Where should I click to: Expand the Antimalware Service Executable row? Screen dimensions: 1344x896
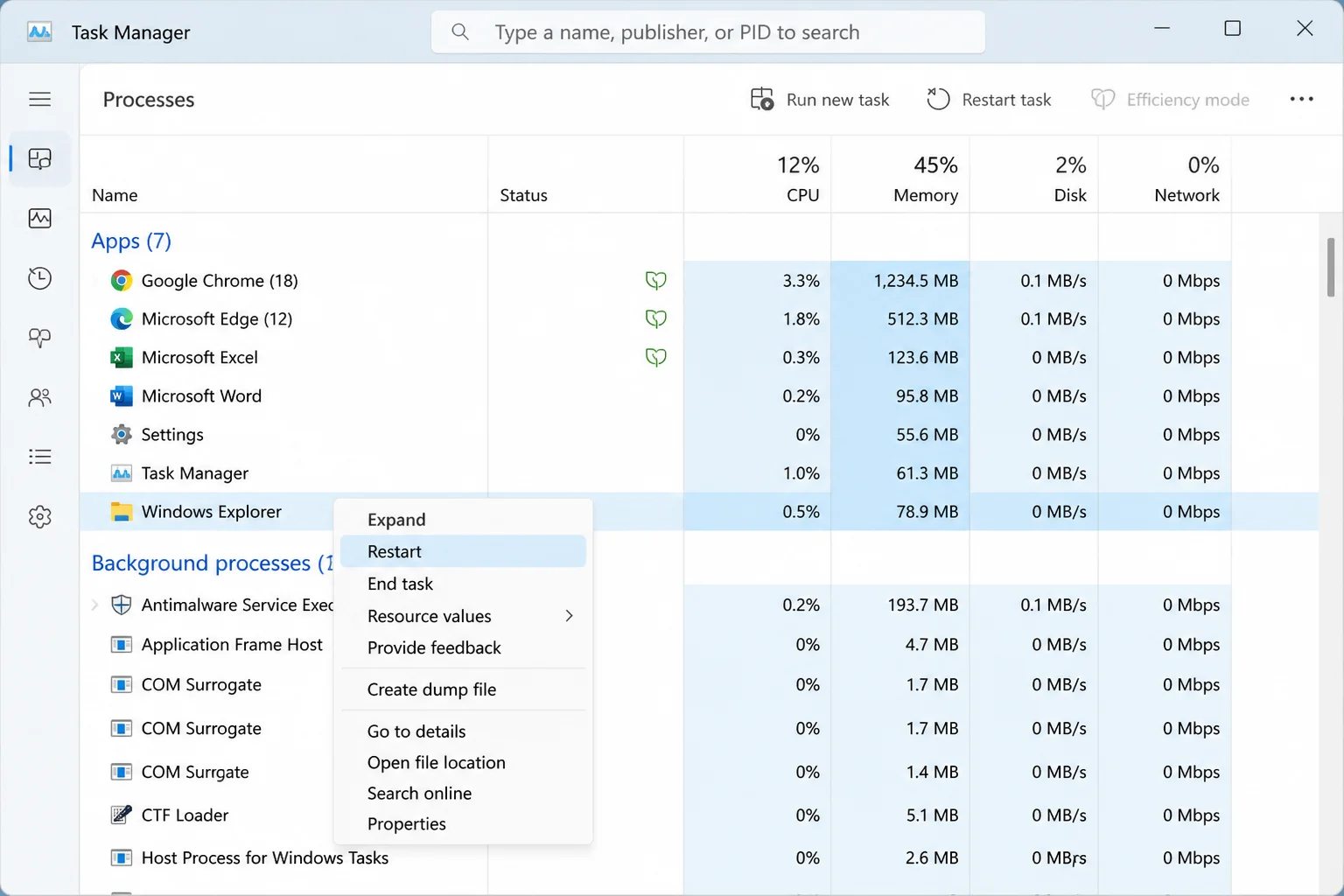pos(94,605)
